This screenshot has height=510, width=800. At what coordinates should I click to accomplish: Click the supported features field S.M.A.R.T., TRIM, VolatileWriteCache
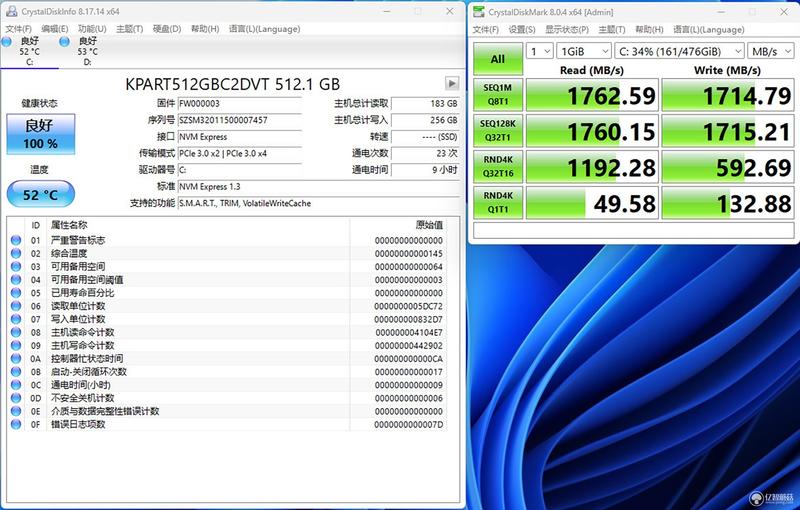(x=318, y=203)
